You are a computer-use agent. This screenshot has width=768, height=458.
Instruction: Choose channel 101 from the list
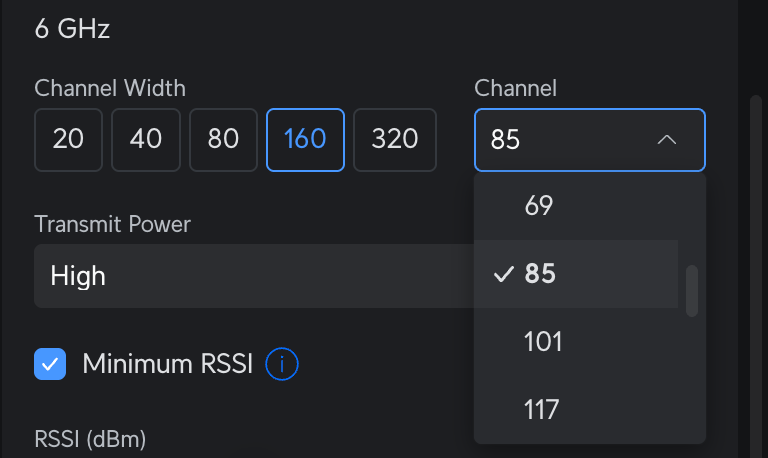[543, 342]
